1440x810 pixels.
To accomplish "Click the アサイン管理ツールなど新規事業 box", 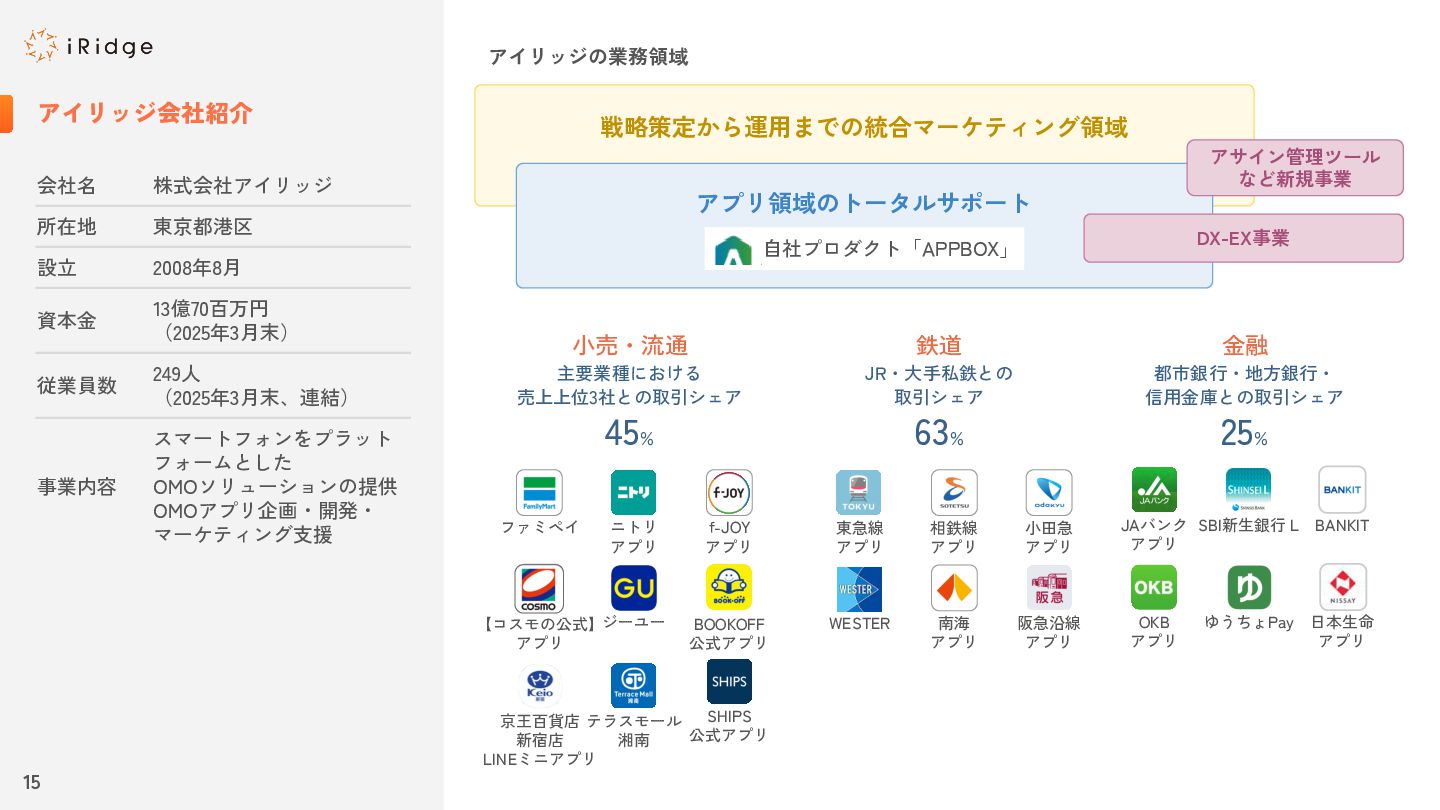I will click(1295, 168).
